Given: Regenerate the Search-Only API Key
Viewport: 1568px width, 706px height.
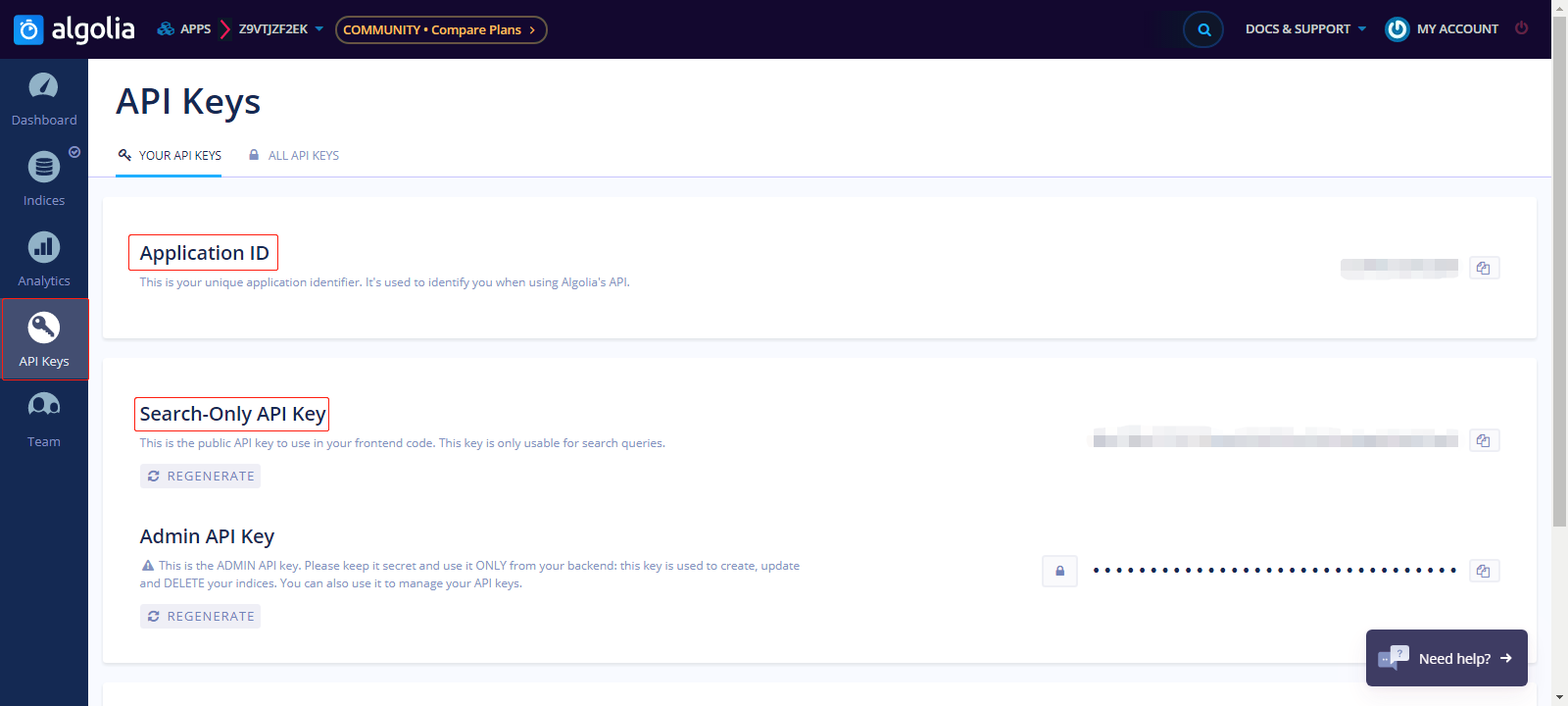Looking at the screenshot, I should coord(200,476).
